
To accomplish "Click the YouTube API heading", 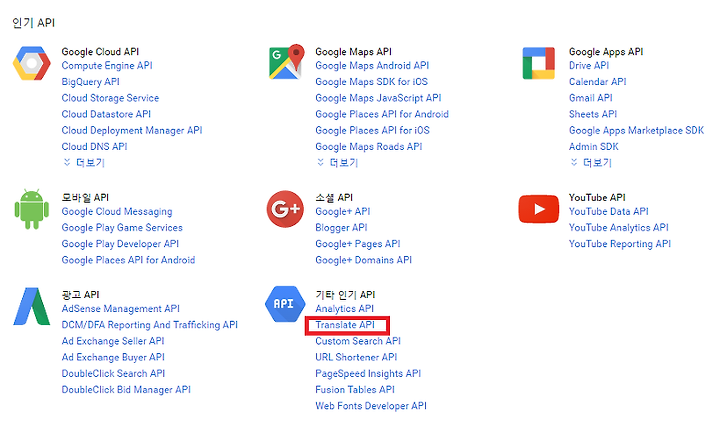I will [x=597, y=197].
